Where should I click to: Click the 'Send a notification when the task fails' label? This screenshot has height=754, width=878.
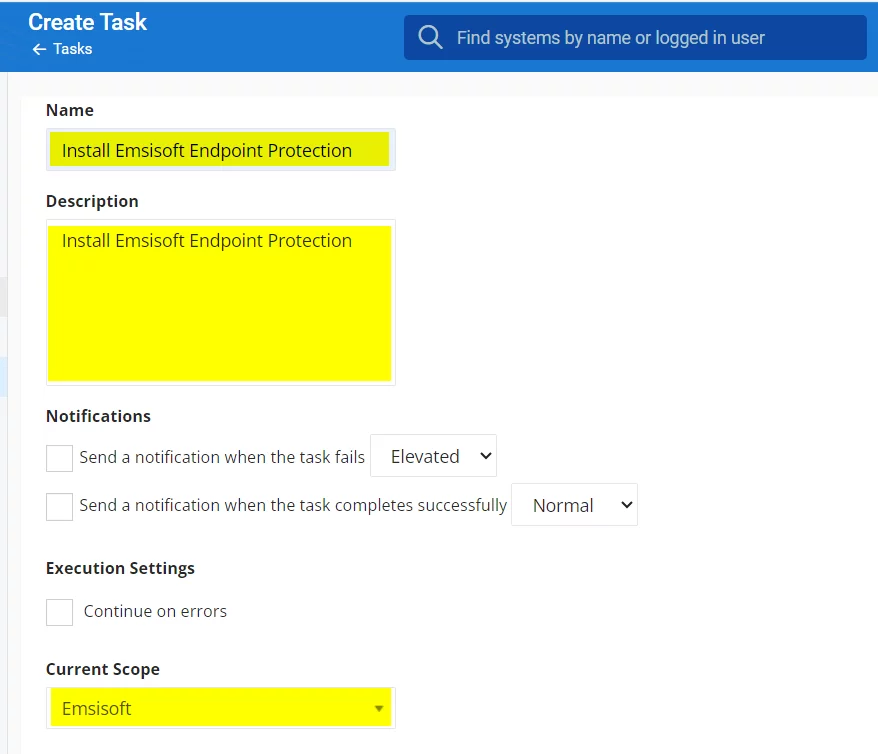coord(222,457)
